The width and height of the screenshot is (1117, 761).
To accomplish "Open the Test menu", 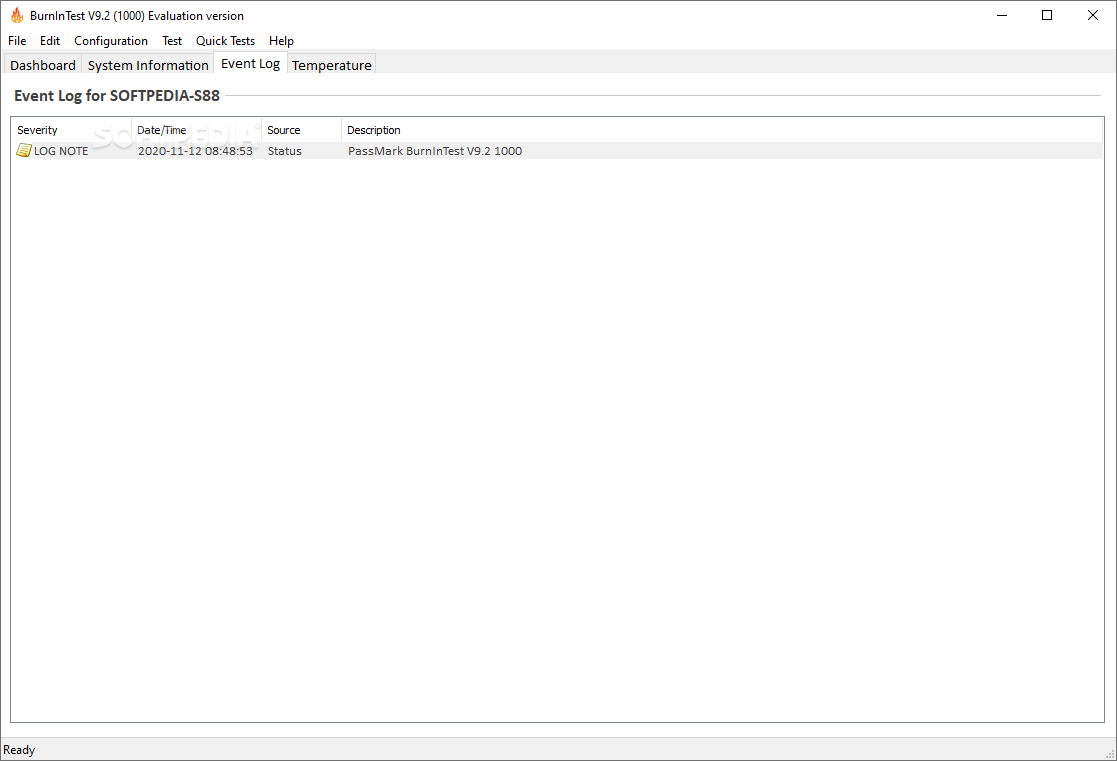I will click(172, 41).
